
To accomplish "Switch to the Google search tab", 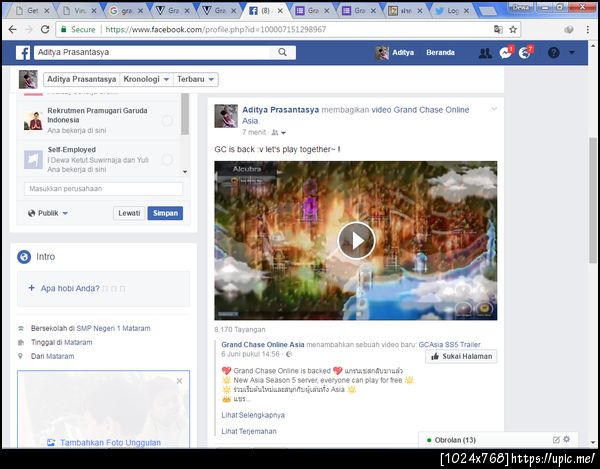I will [x=125, y=11].
